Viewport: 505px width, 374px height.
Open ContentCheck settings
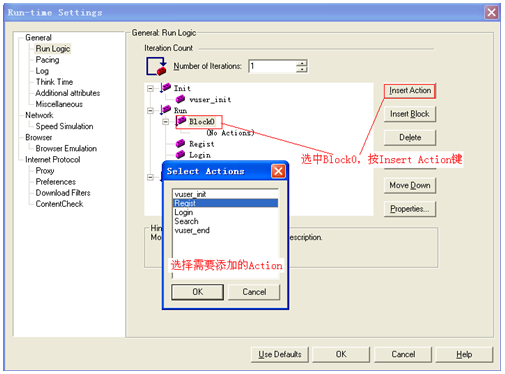click(x=59, y=204)
